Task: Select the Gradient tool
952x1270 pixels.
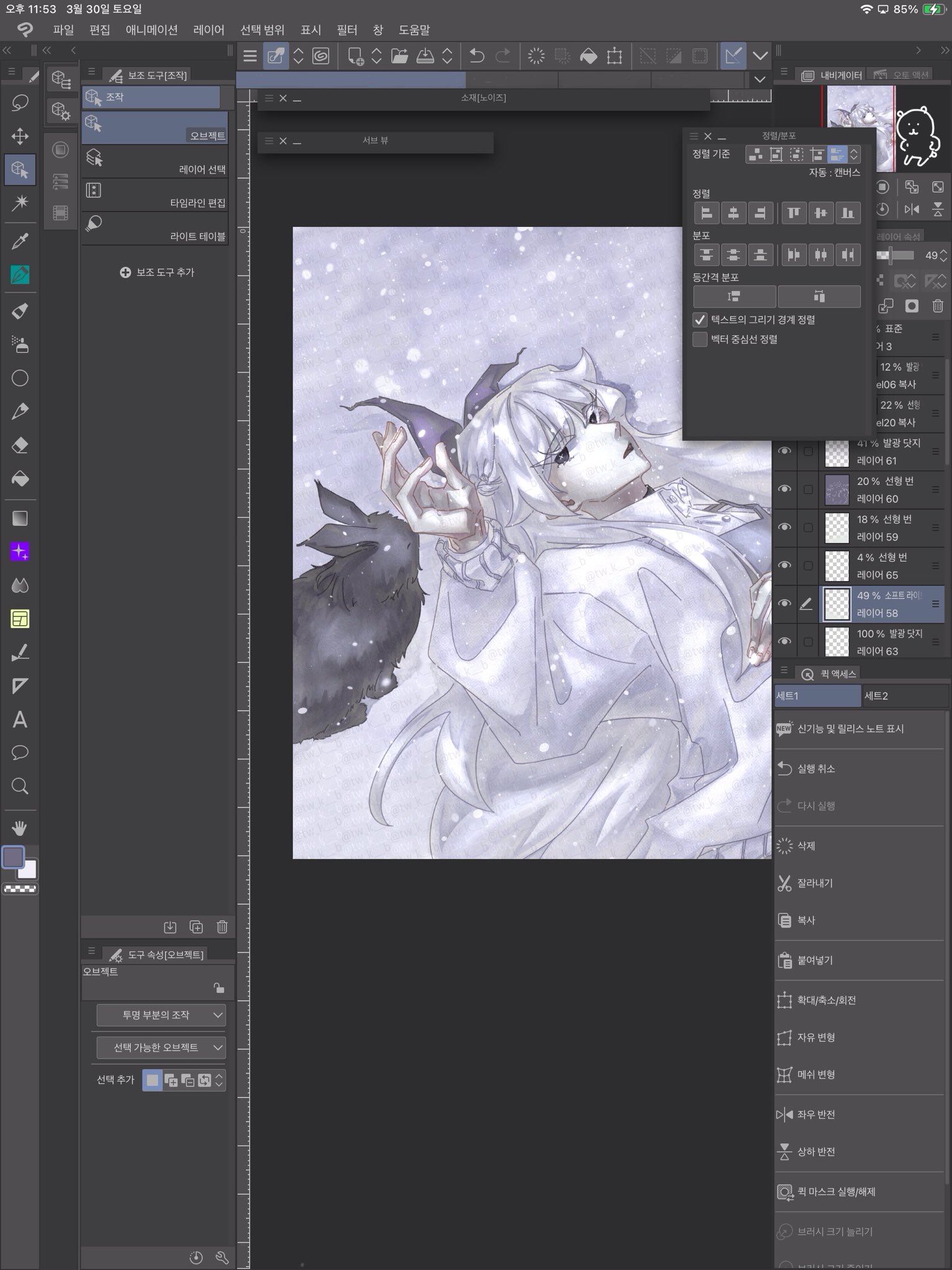Action: 20,518
